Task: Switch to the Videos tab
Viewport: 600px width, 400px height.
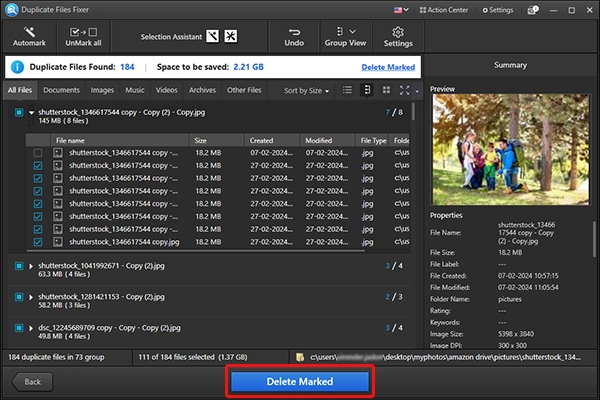Action: click(166, 90)
